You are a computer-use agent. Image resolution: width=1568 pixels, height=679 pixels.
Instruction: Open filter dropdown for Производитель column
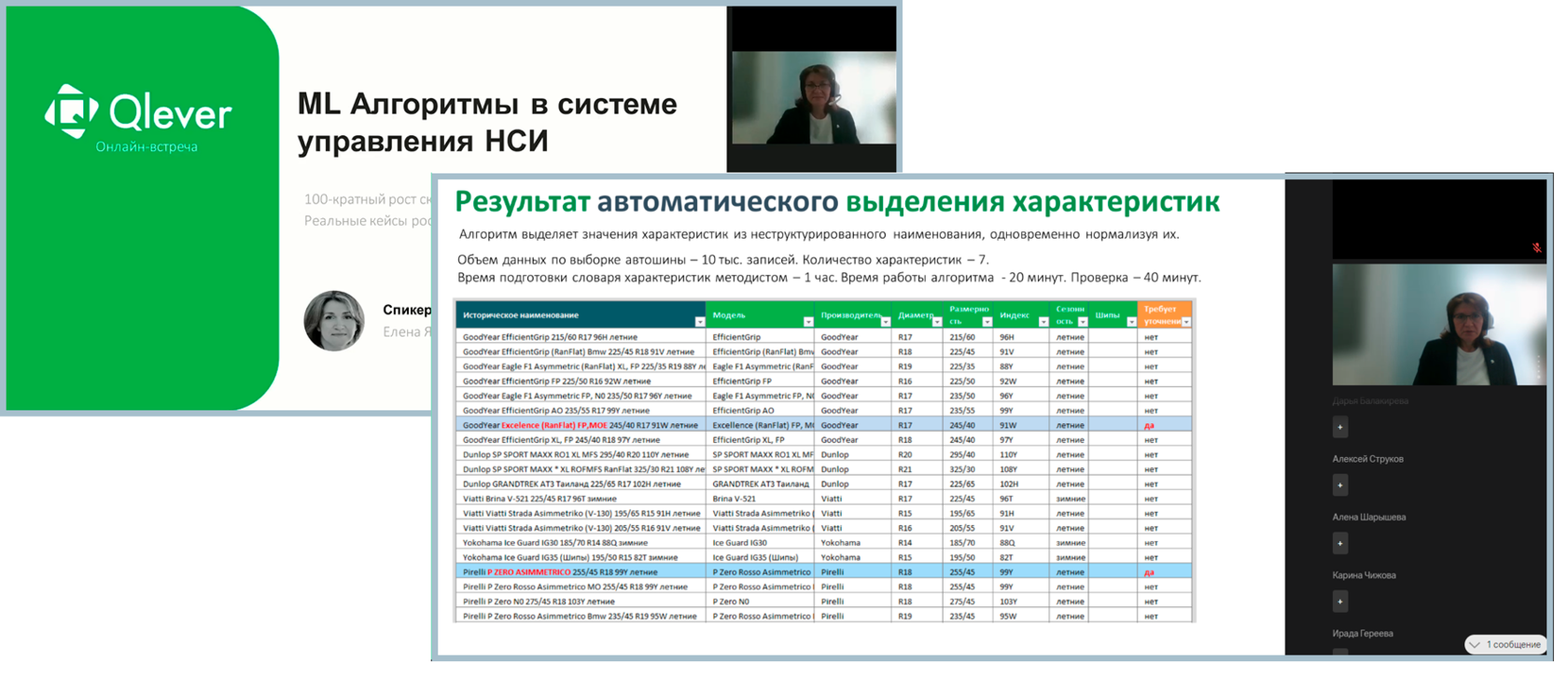[886, 322]
